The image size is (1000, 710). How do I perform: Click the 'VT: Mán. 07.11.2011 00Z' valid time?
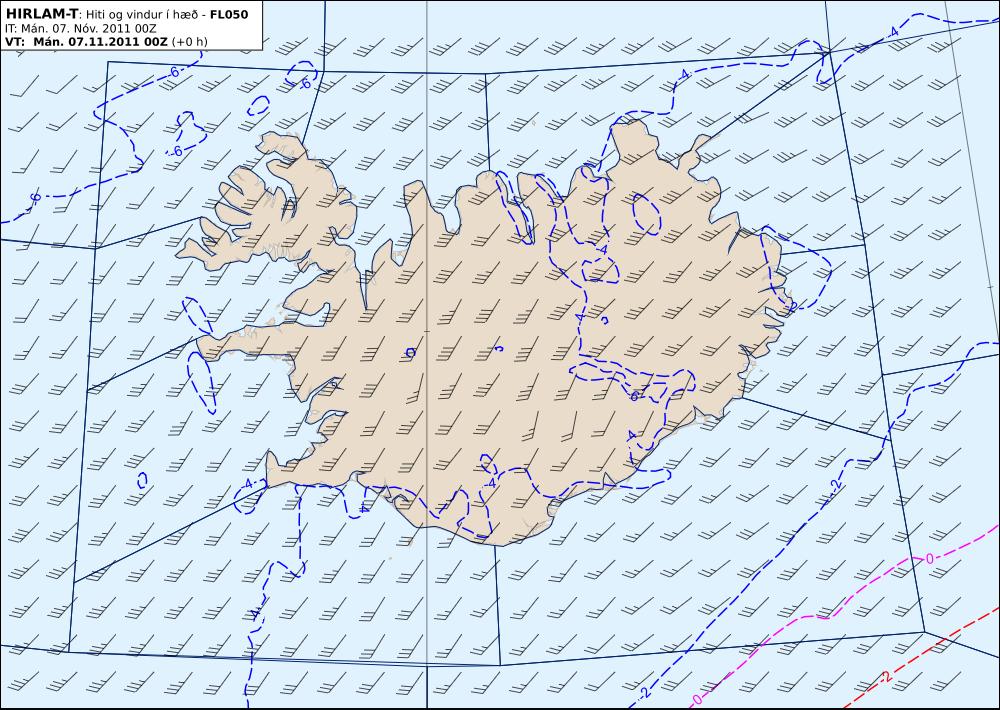pos(86,42)
